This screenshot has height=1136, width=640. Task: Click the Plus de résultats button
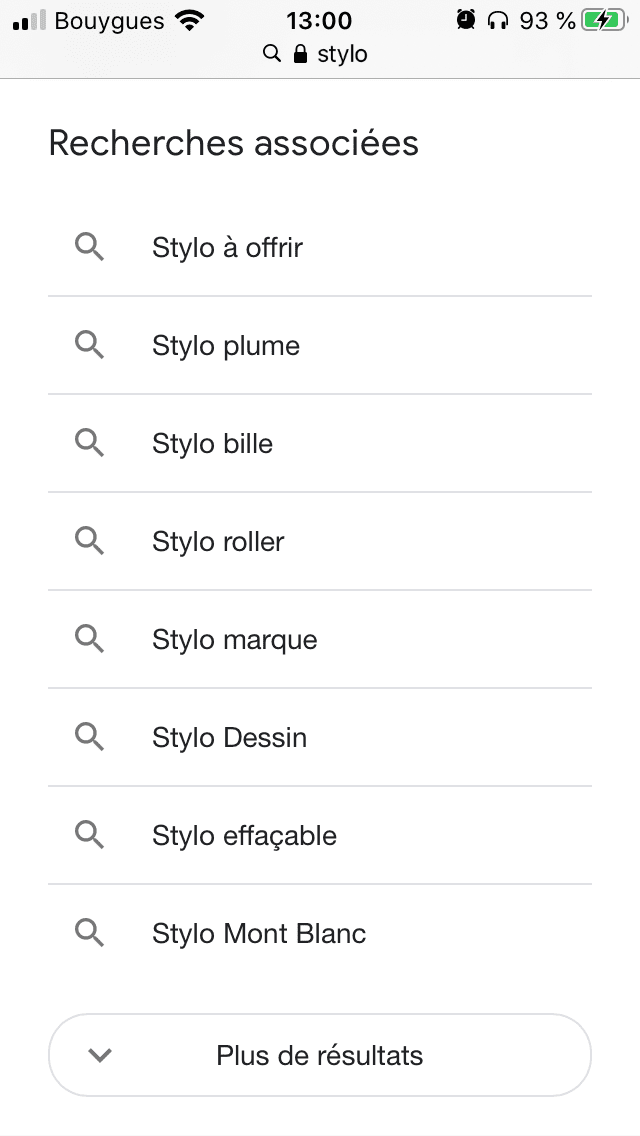coord(320,1055)
